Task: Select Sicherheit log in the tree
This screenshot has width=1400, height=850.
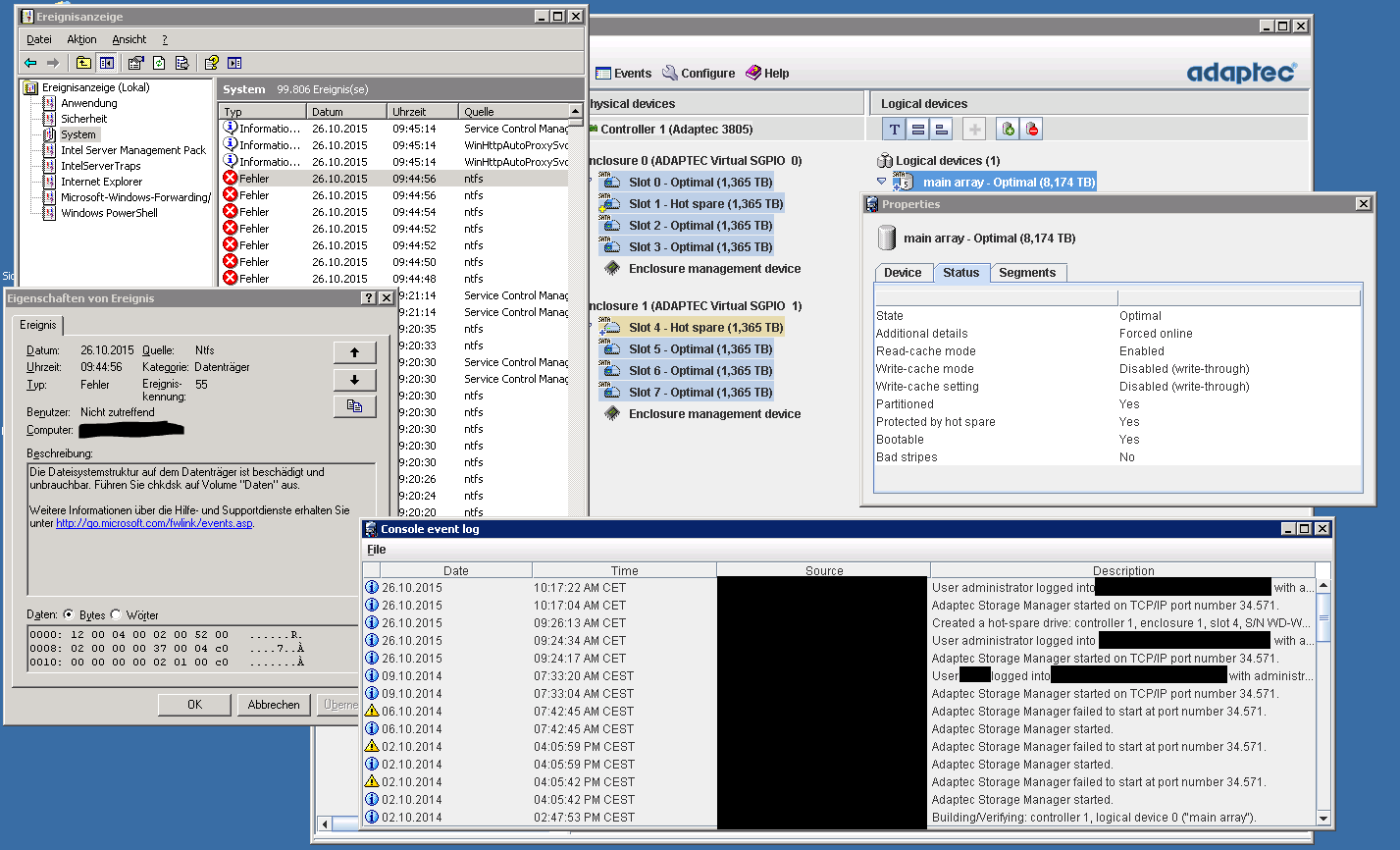Action: tap(83, 119)
